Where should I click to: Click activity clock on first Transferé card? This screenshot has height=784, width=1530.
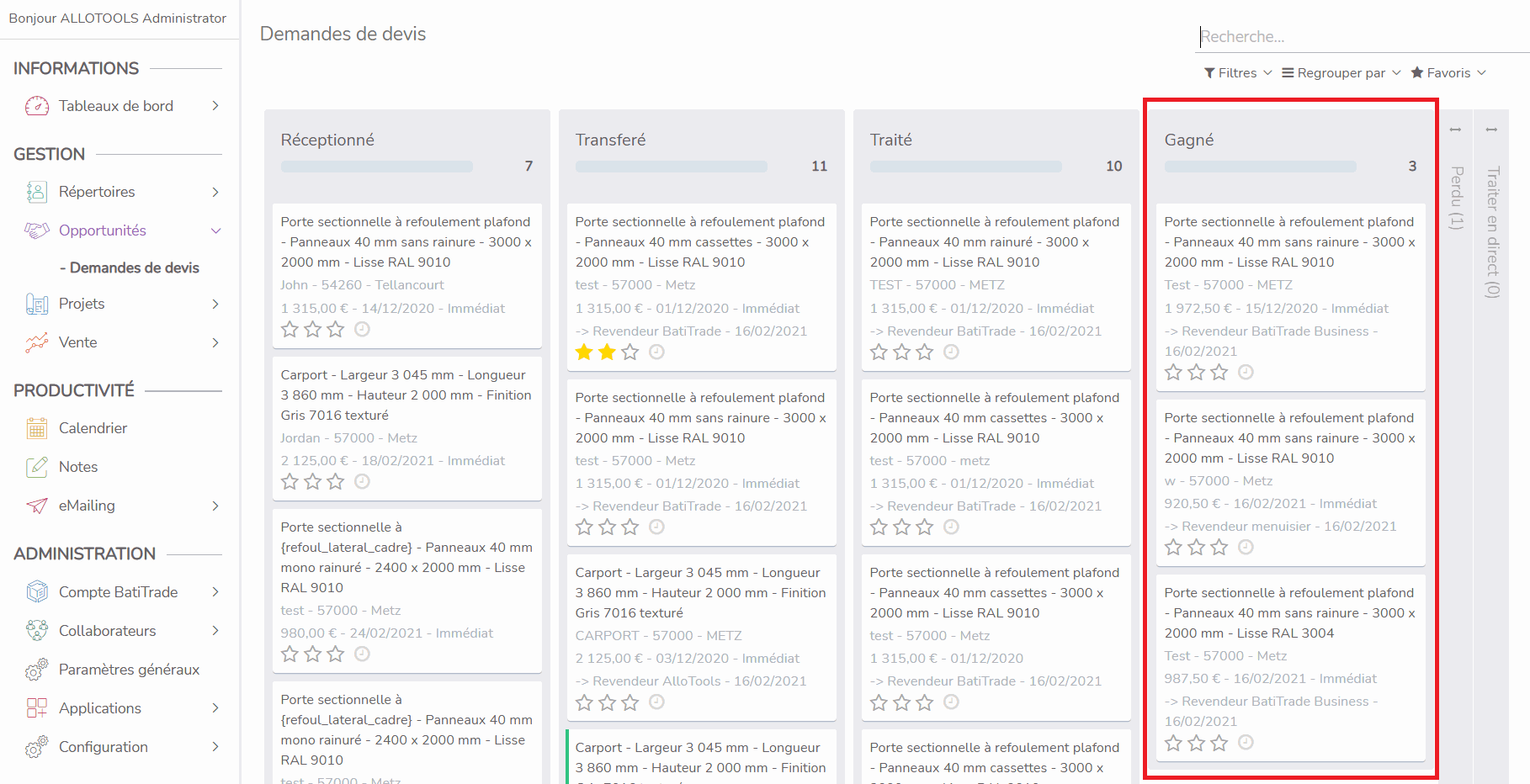[x=656, y=352]
